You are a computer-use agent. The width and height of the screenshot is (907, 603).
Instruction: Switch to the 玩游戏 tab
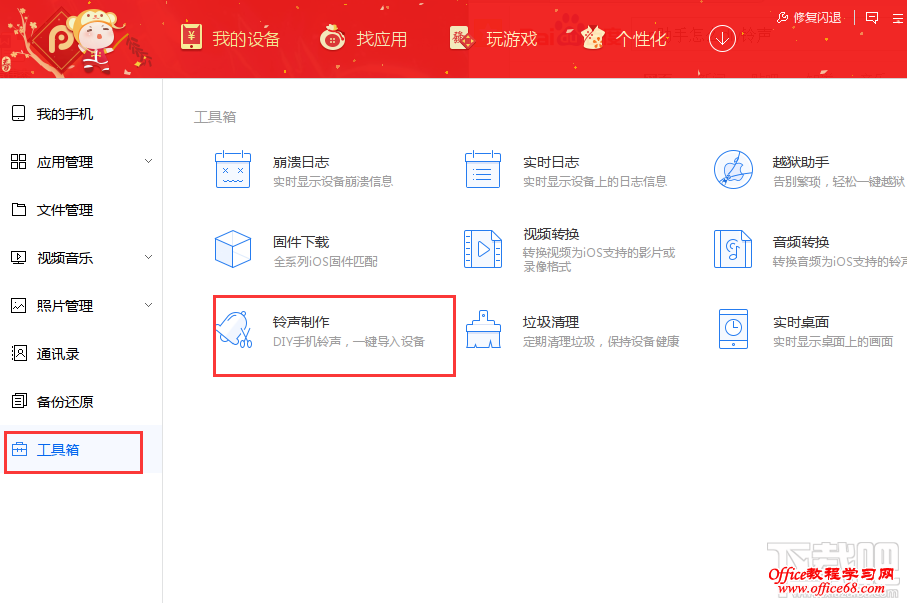pyautogui.click(x=493, y=39)
